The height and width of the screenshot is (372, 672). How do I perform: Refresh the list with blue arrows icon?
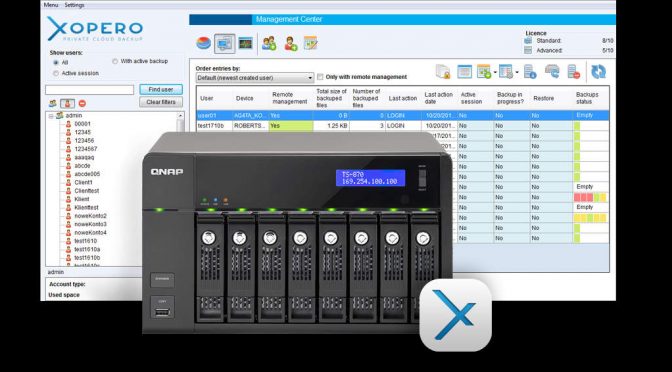599,72
